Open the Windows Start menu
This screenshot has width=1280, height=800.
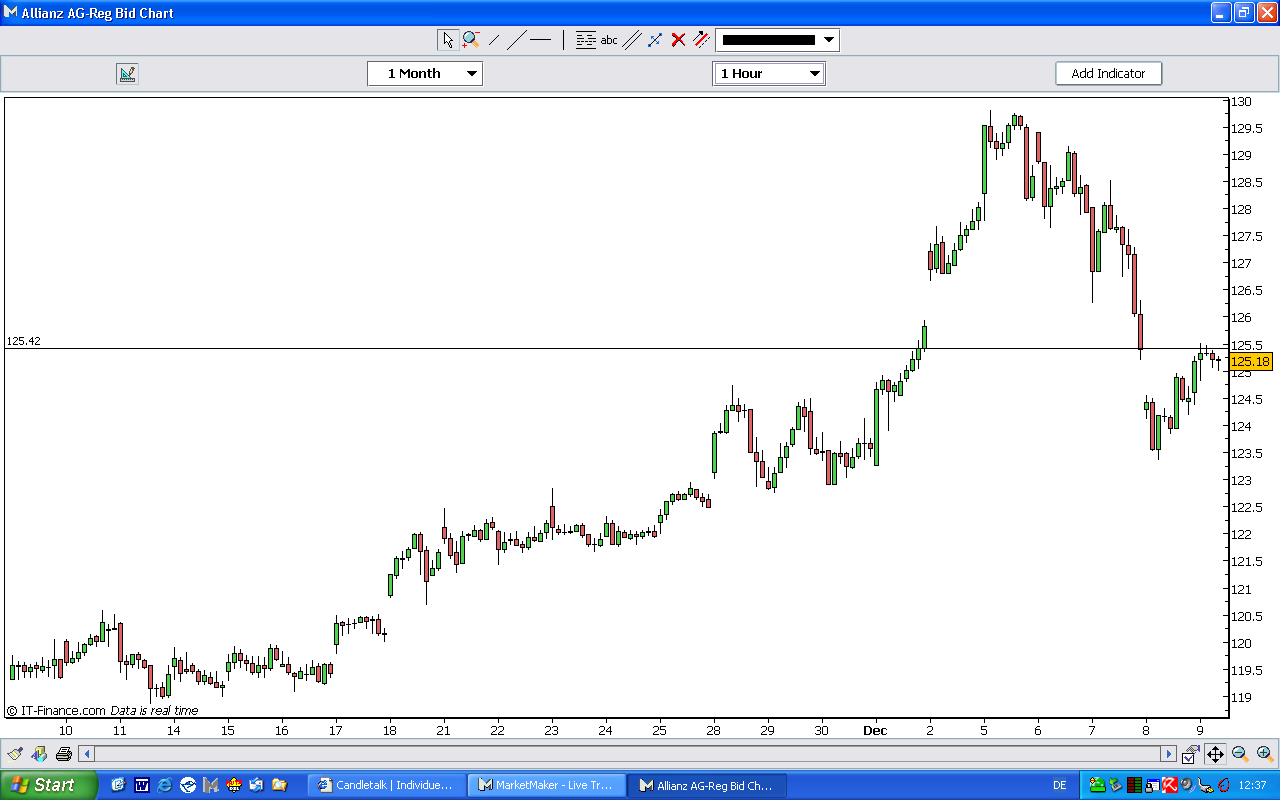(x=48, y=785)
